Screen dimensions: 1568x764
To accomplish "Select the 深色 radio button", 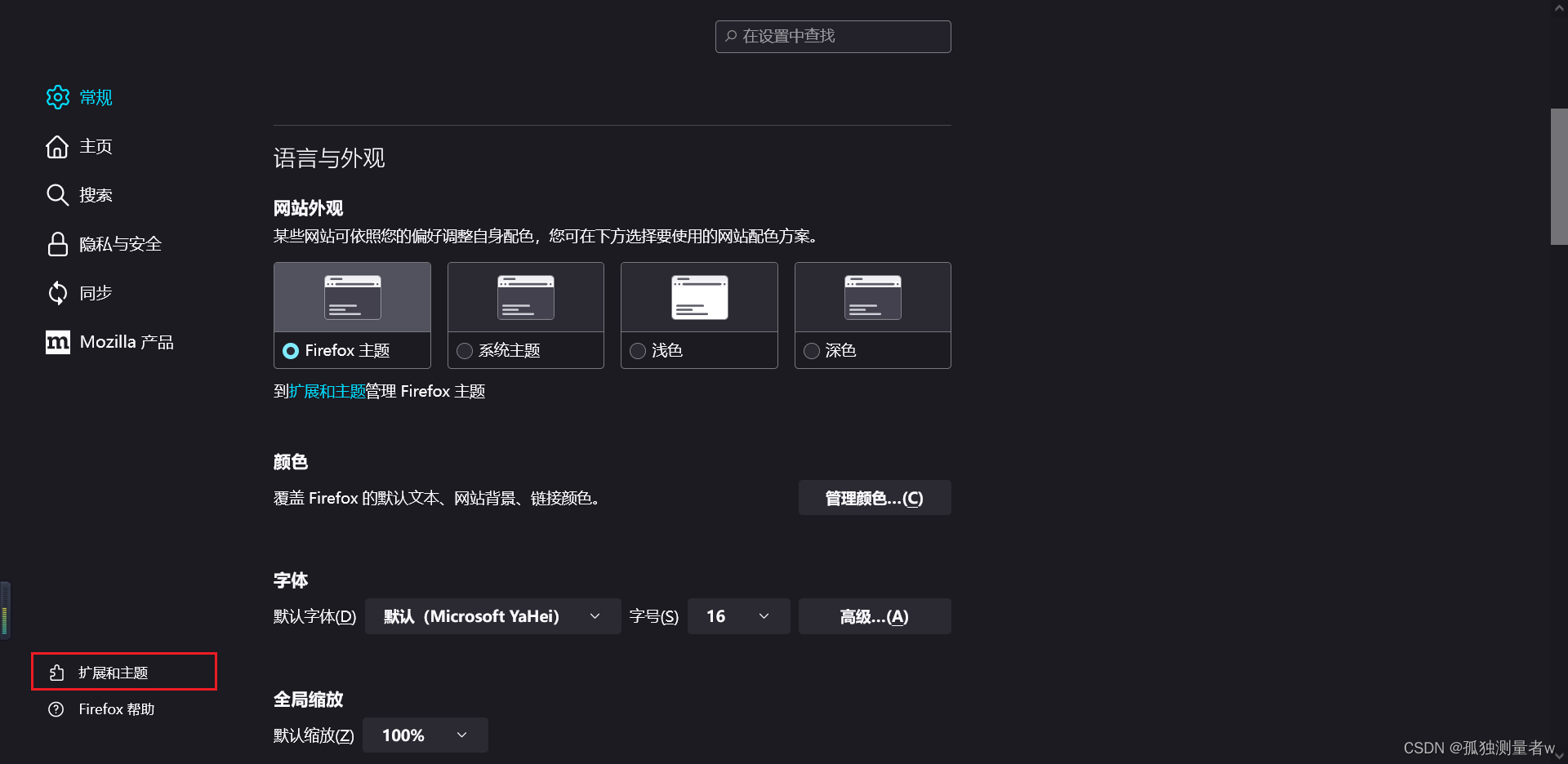I will click(x=812, y=351).
